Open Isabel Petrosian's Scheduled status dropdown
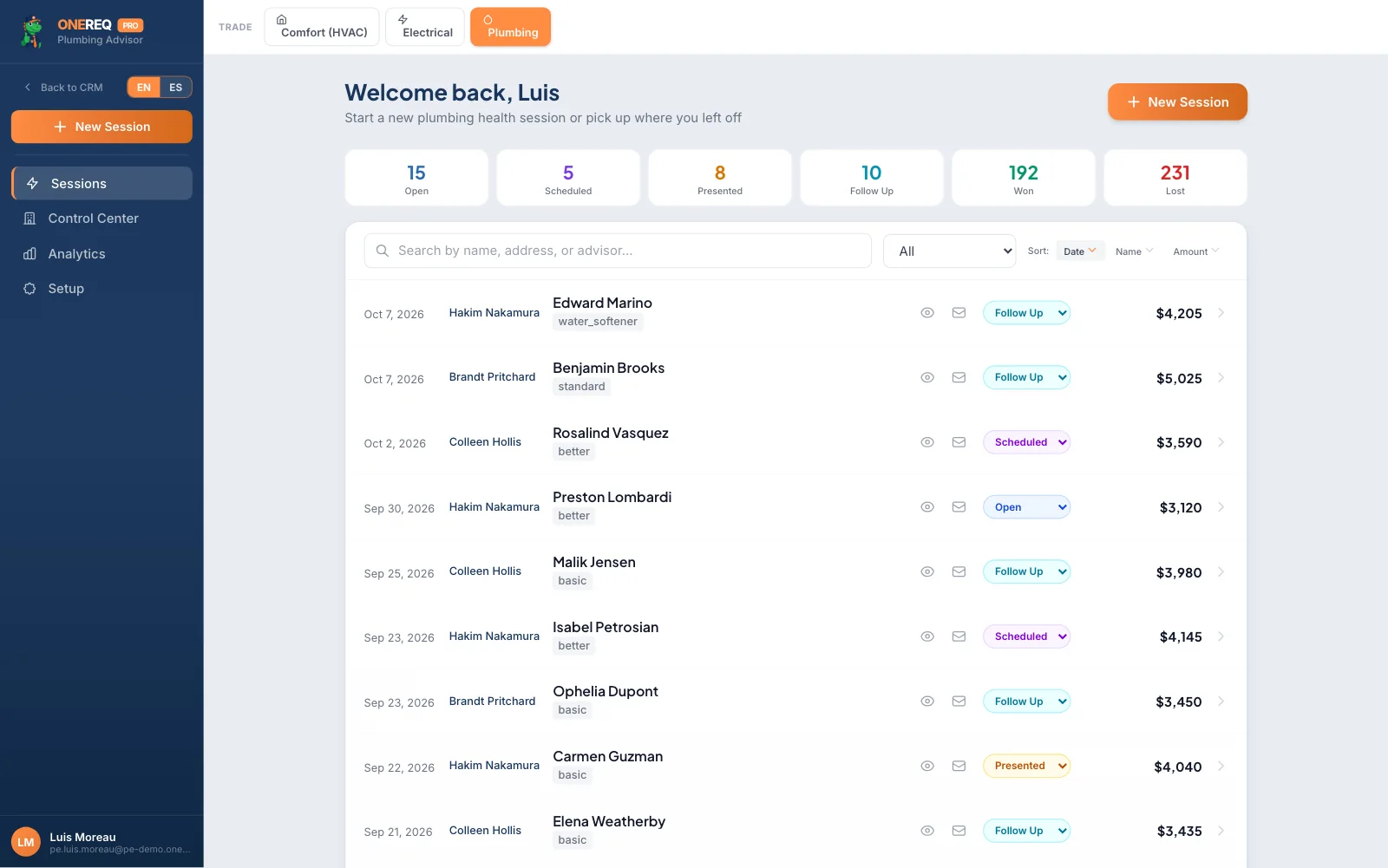Image resolution: width=1388 pixels, height=868 pixels. tap(1026, 636)
